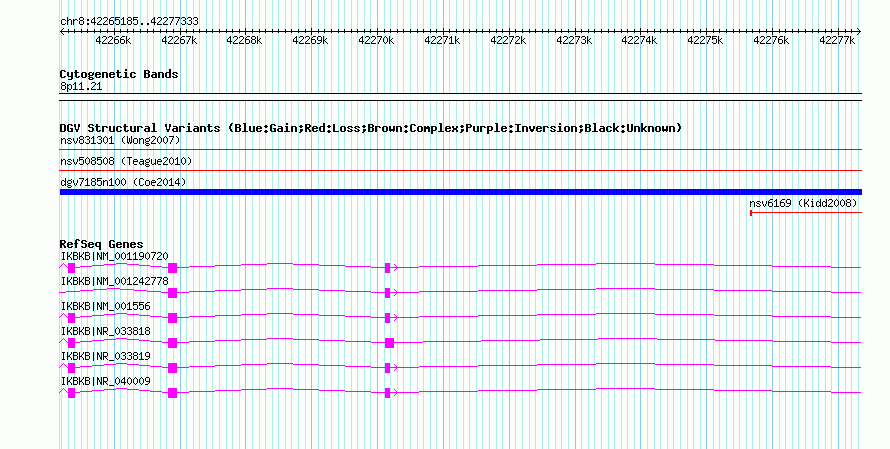
Task: Click the blue dgv7185n100 gain bar
Action: coord(461,192)
